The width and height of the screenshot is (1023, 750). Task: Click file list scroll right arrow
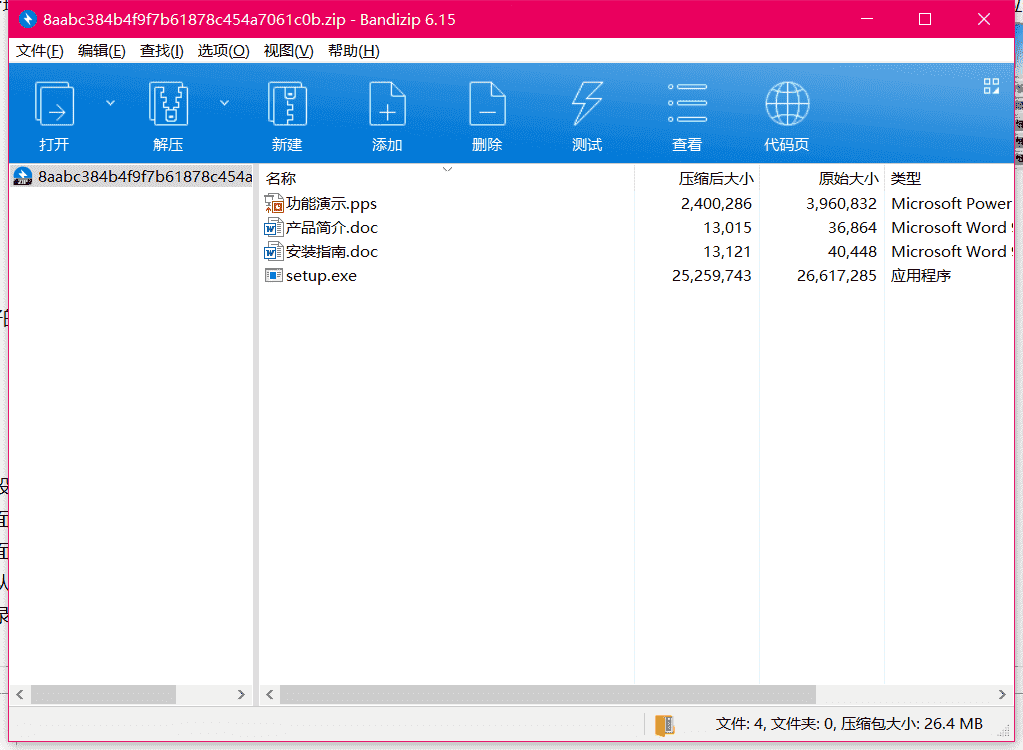click(x=1002, y=695)
